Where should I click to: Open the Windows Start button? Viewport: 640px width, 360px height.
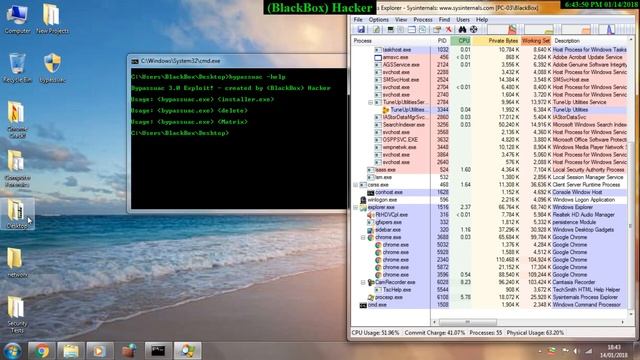pyautogui.click(x=12, y=351)
